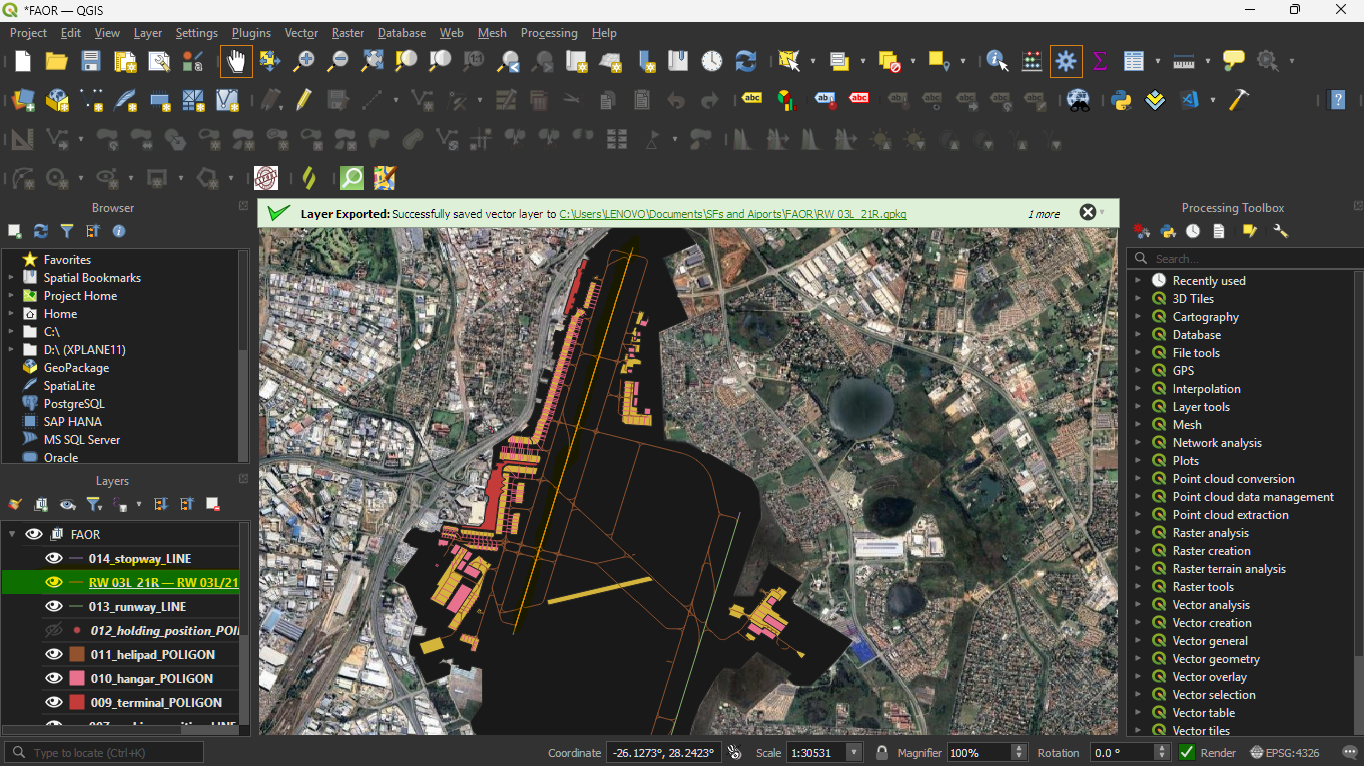Click Zoom Full extent icon
Screen dimensions: 1364x766
tap(372, 61)
